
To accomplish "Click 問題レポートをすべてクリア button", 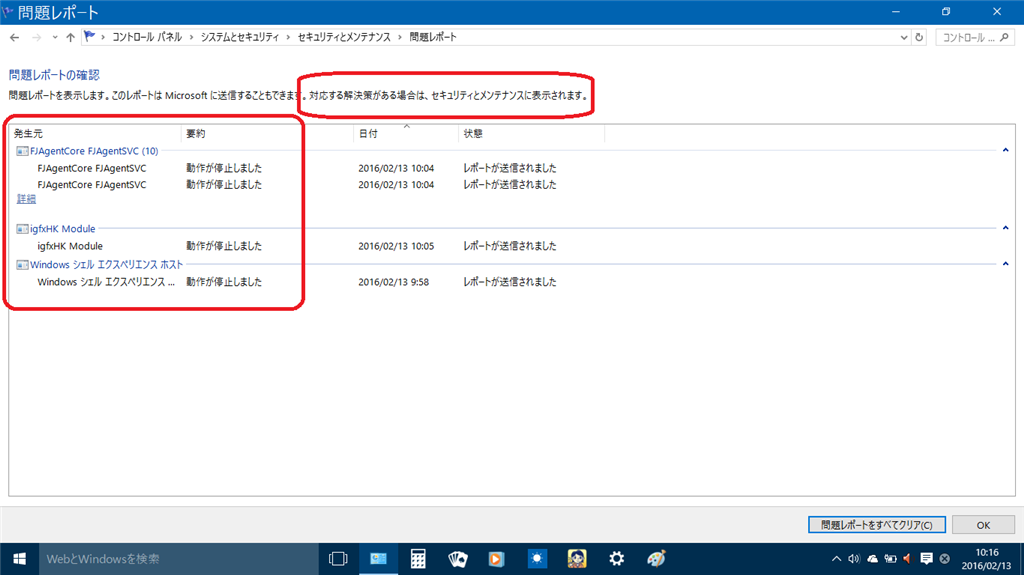I will click(876, 525).
